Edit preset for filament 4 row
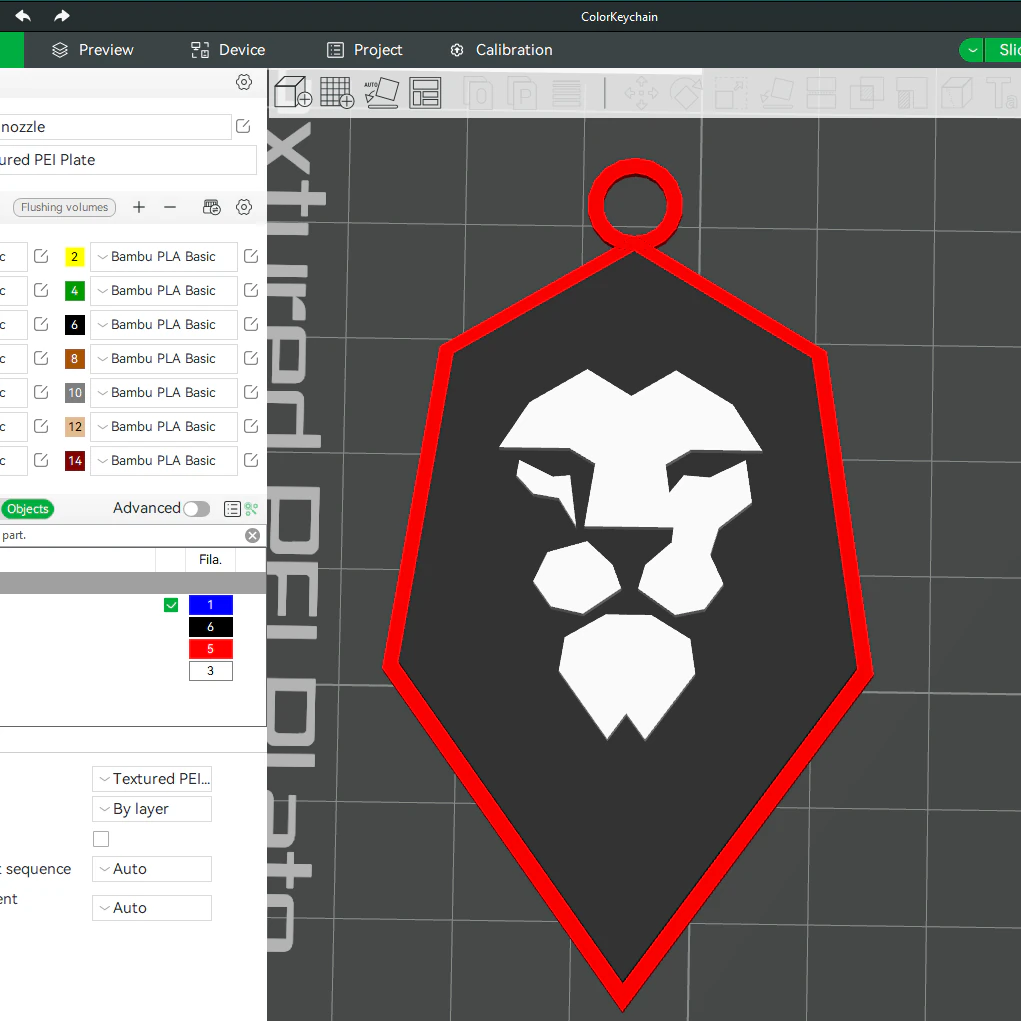 point(251,290)
